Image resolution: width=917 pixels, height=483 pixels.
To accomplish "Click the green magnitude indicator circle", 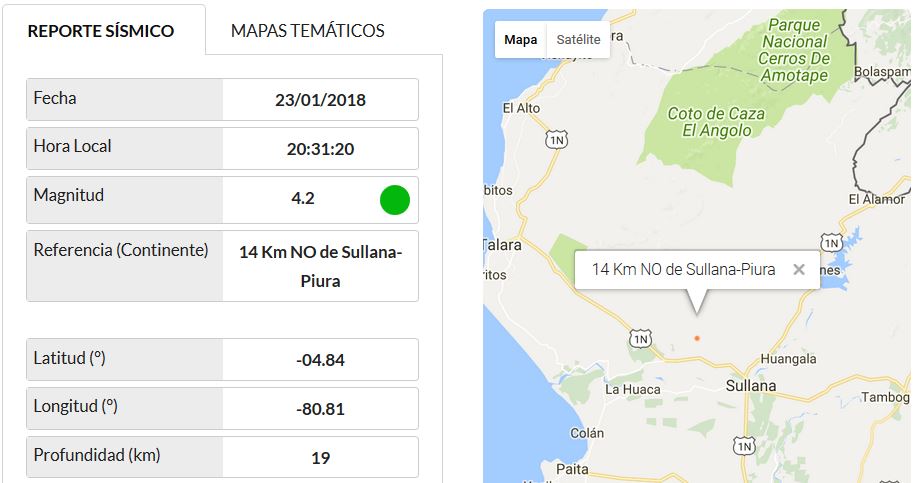I will 395,200.
